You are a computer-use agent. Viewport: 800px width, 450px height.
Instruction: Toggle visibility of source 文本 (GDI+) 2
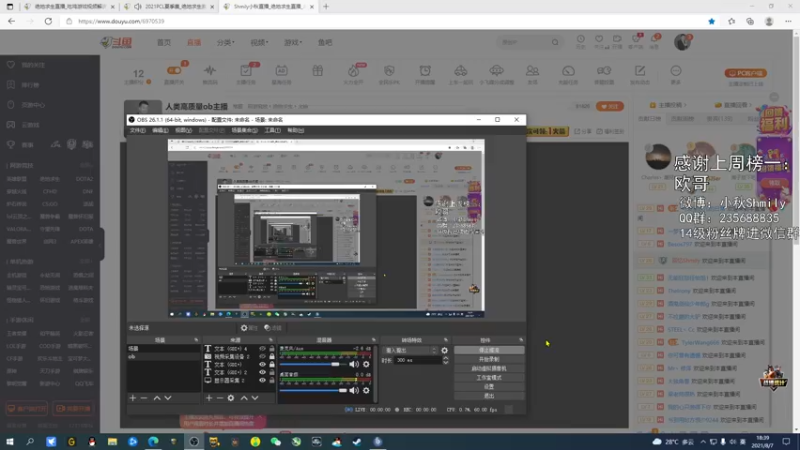tap(262, 372)
